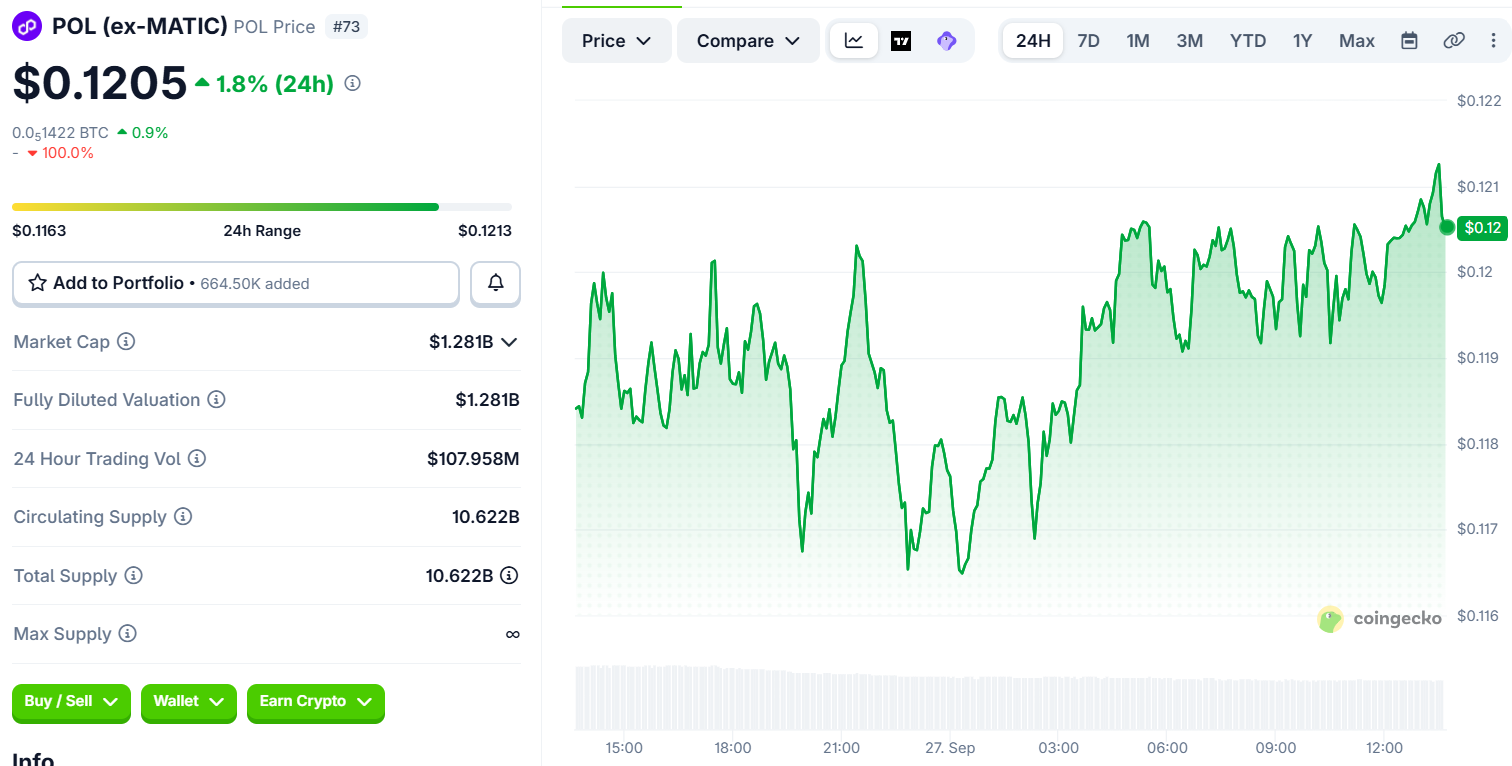Screen dimensions: 1512x766
Task: Click the $0.1205 price value
Action: point(100,83)
